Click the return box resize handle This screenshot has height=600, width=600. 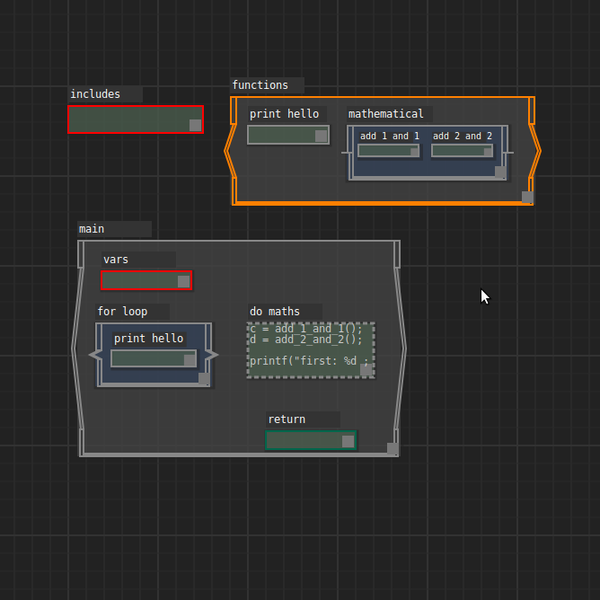[348, 441]
